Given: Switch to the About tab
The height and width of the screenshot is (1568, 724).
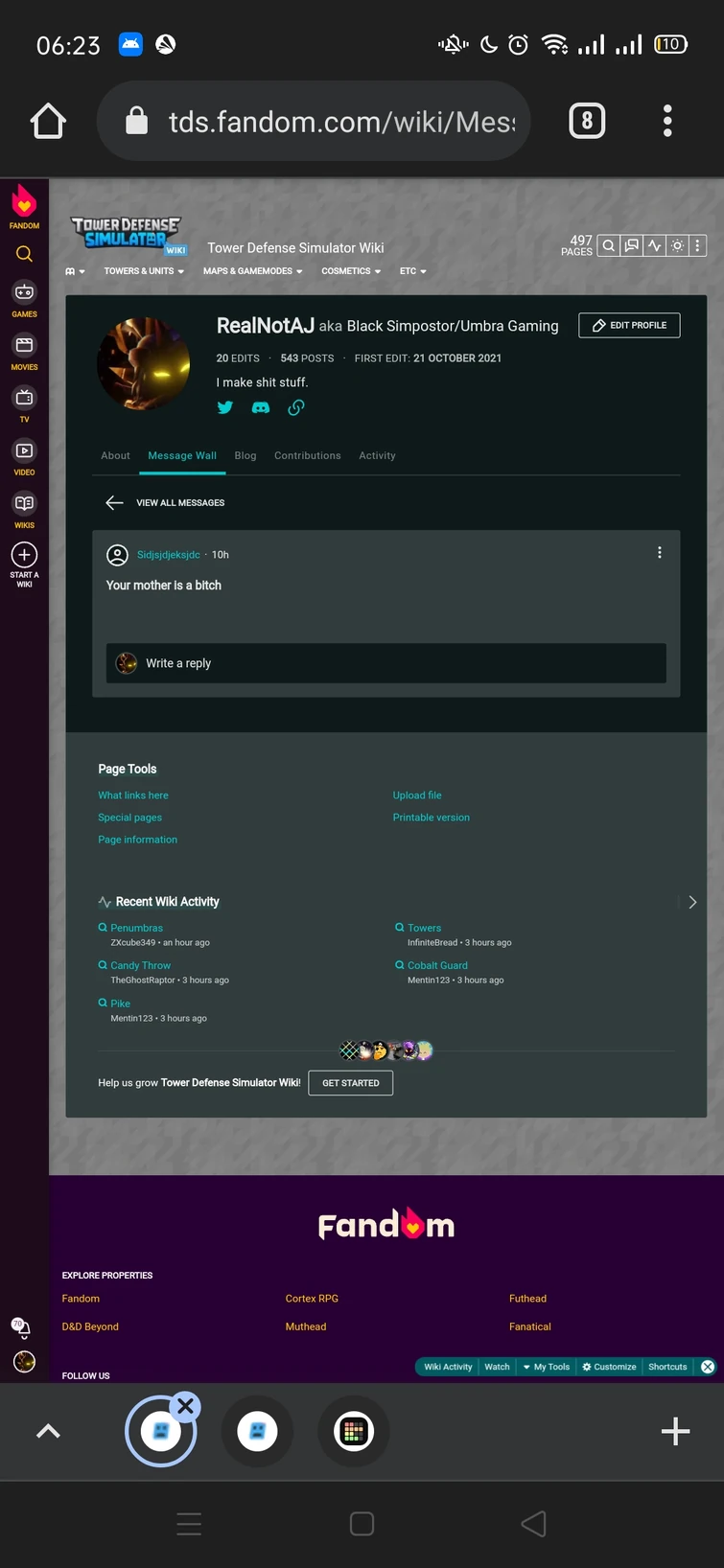Looking at the screenshot, I should point(115,455).
